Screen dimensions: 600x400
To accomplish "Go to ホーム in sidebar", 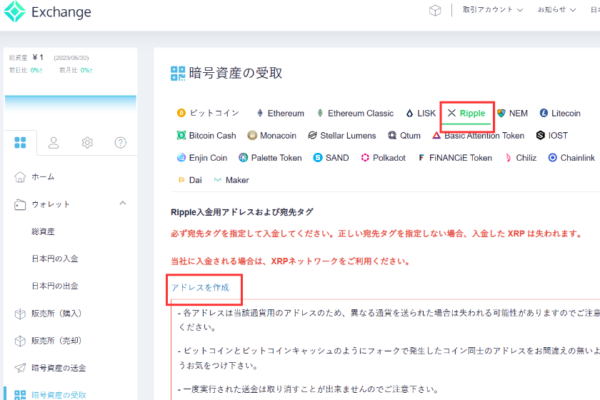I will (x=43, y=177).
